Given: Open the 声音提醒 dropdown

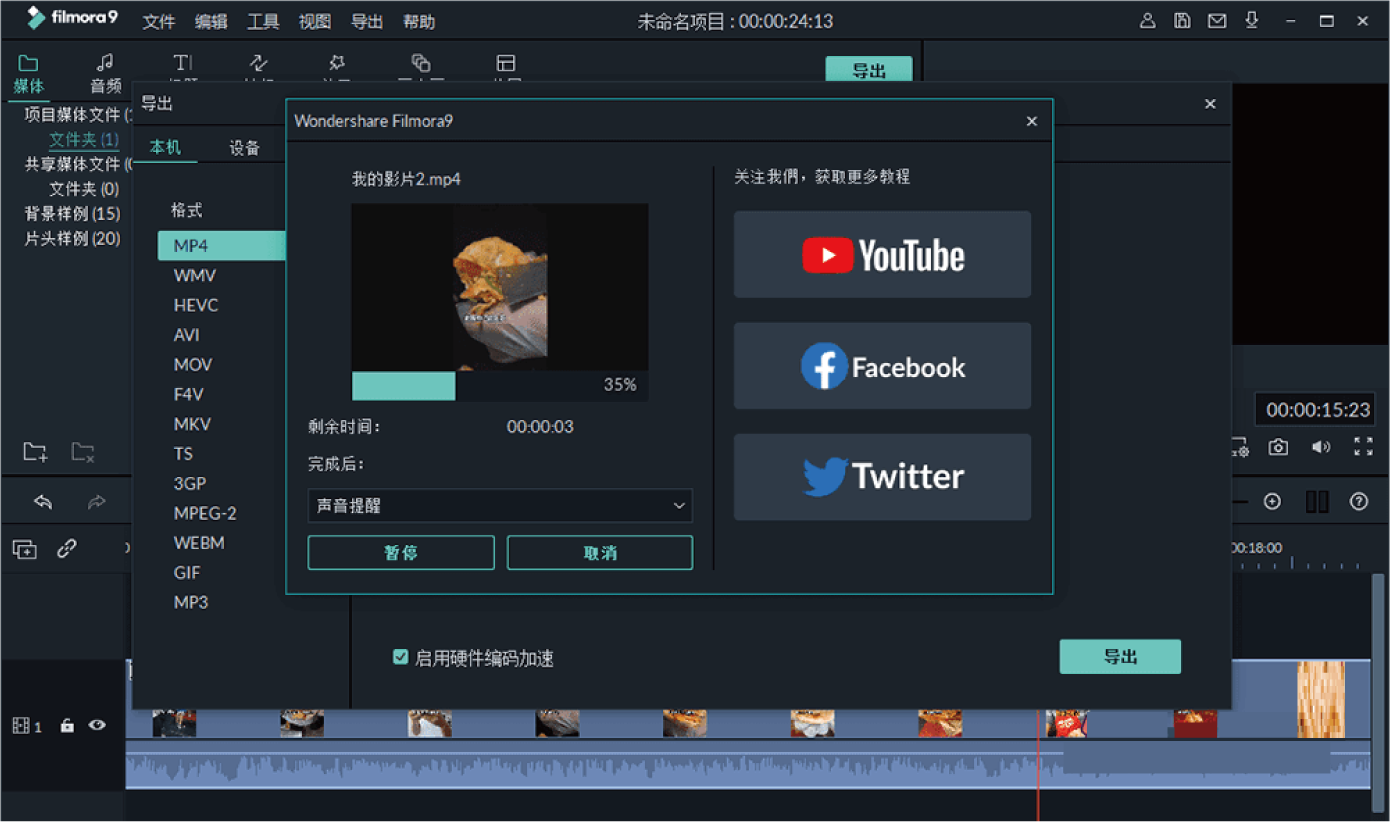Looking at the screenshot, I should tap(500, 506).
